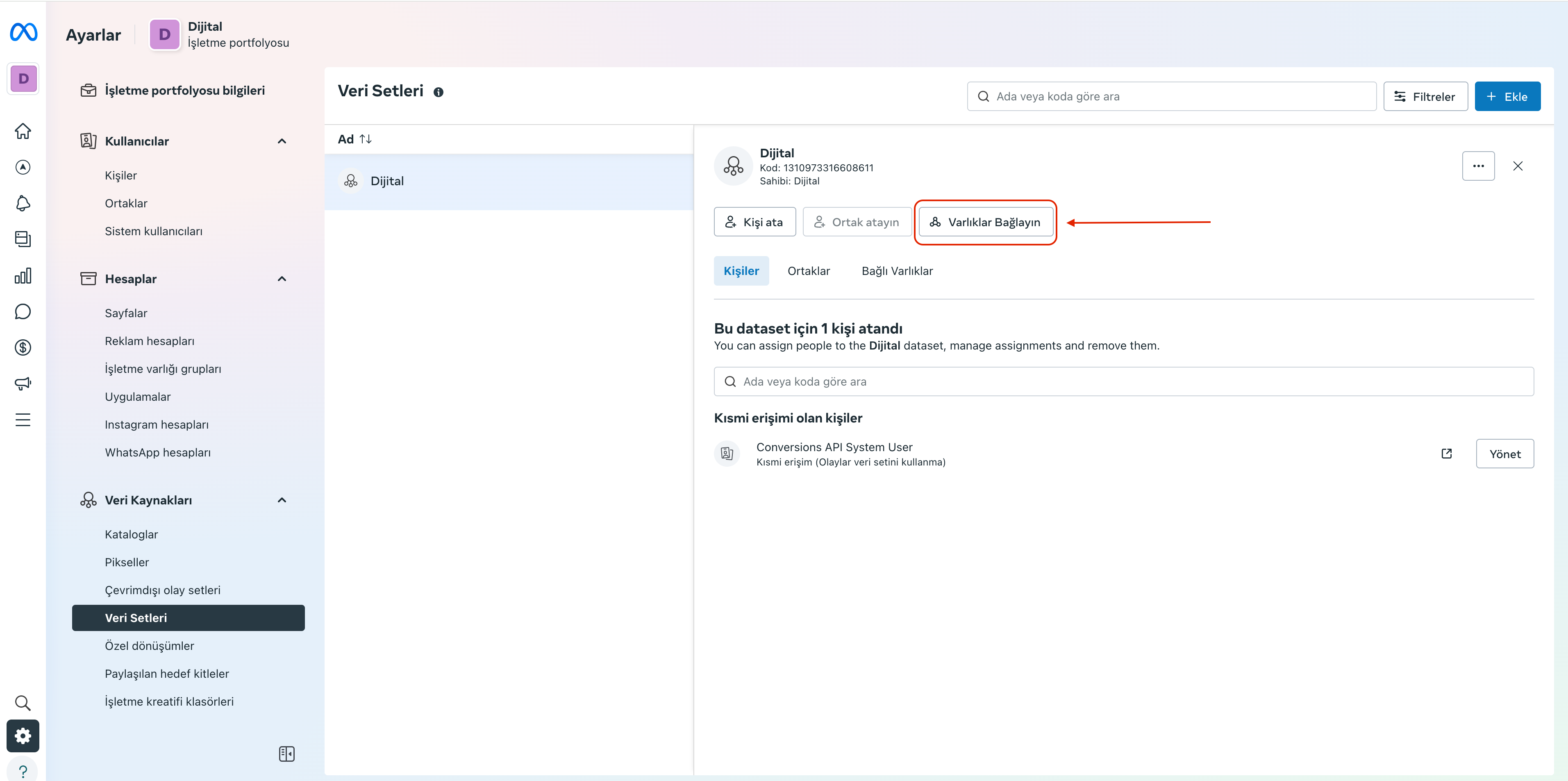
Task: Click the Varlıklar Bağlayın button
Action: (986, 222)
